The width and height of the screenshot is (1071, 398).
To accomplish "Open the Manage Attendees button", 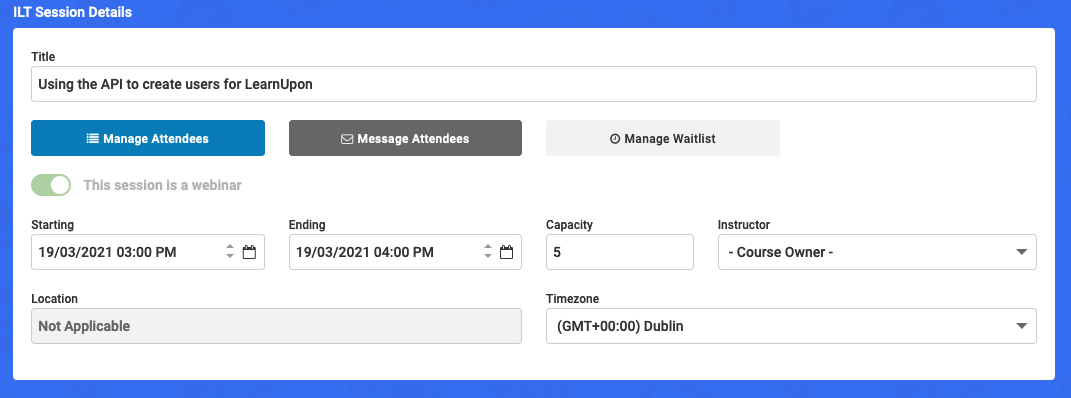I will 148,139.
